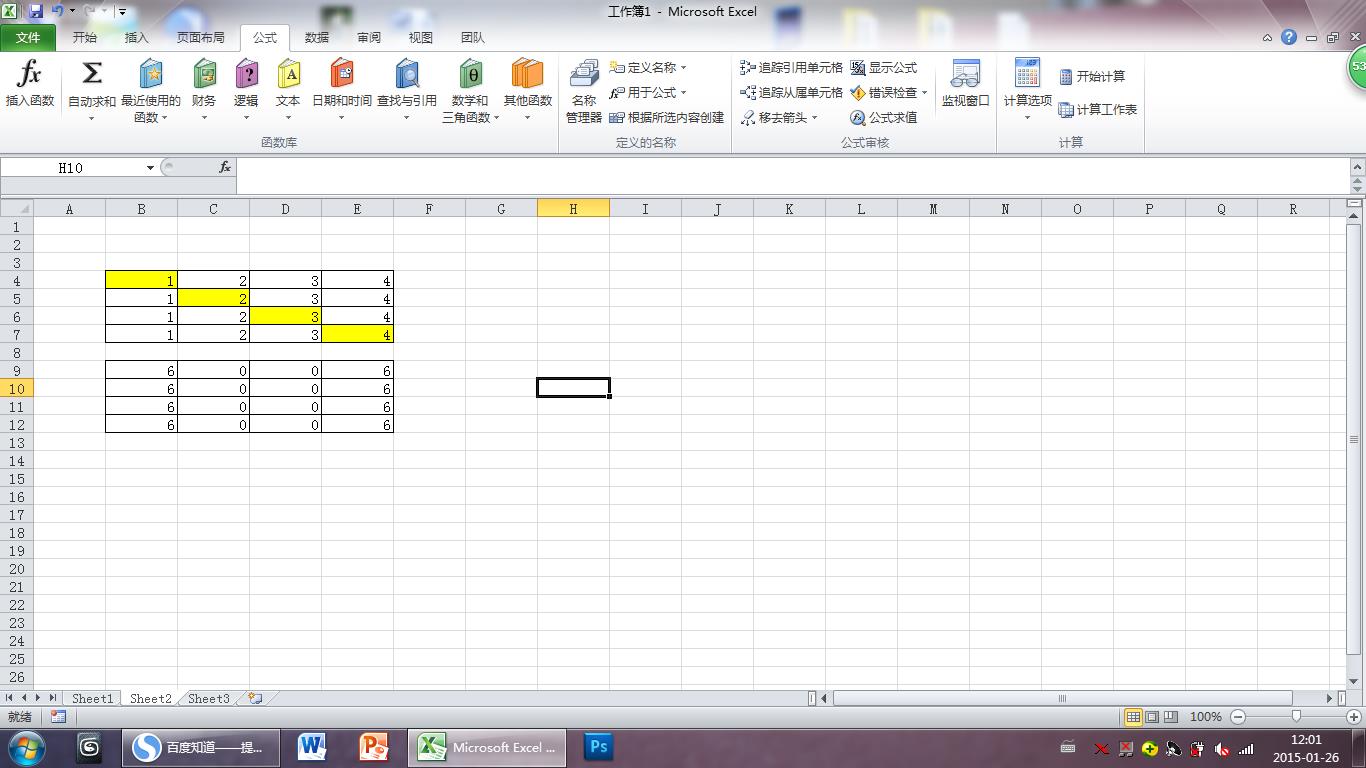The width and height of the screenshot is (1366, 768).
Task: Switch to the 数据 ribbon tab
Action: 317,37
